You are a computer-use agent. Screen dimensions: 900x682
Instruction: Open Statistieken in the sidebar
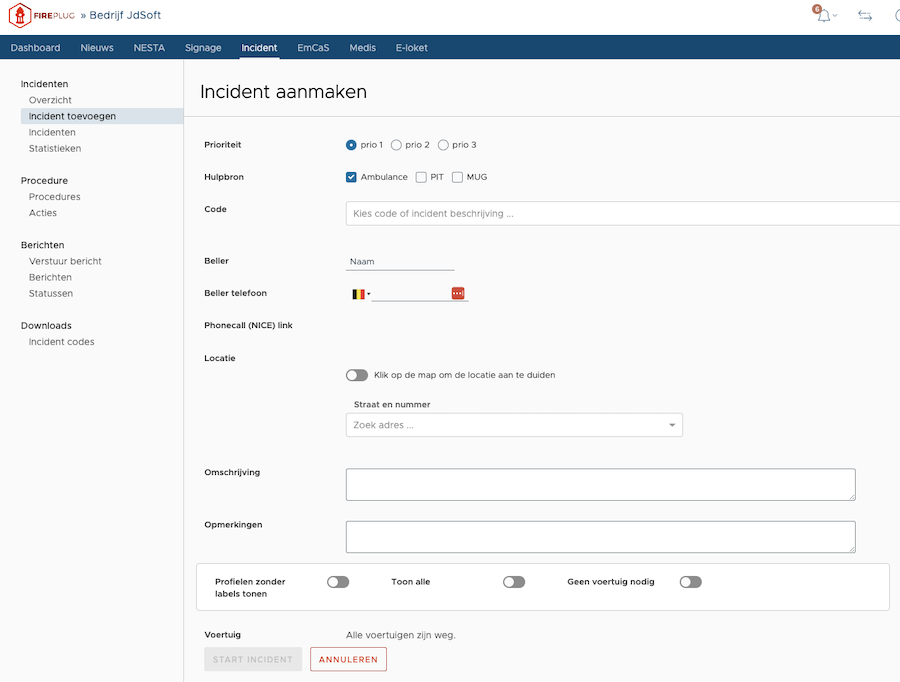55,148
